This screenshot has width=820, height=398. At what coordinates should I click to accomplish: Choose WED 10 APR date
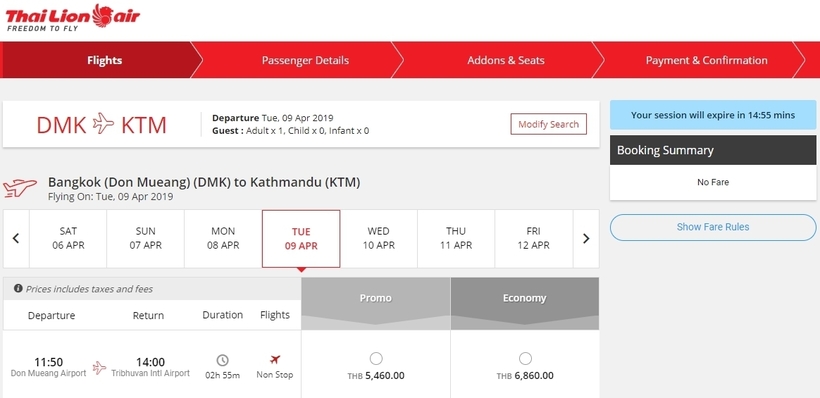click(379, 238)
